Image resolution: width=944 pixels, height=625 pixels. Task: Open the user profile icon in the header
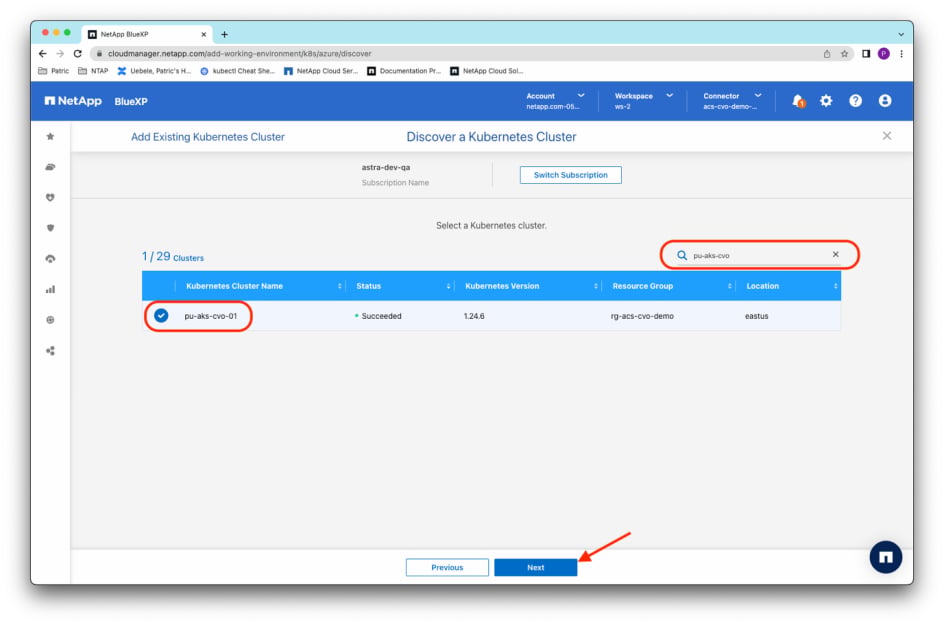(885, 101)
